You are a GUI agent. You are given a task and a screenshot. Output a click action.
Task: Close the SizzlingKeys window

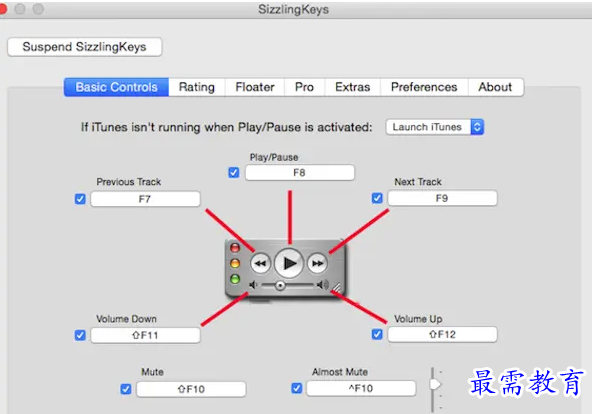(2, 9)
